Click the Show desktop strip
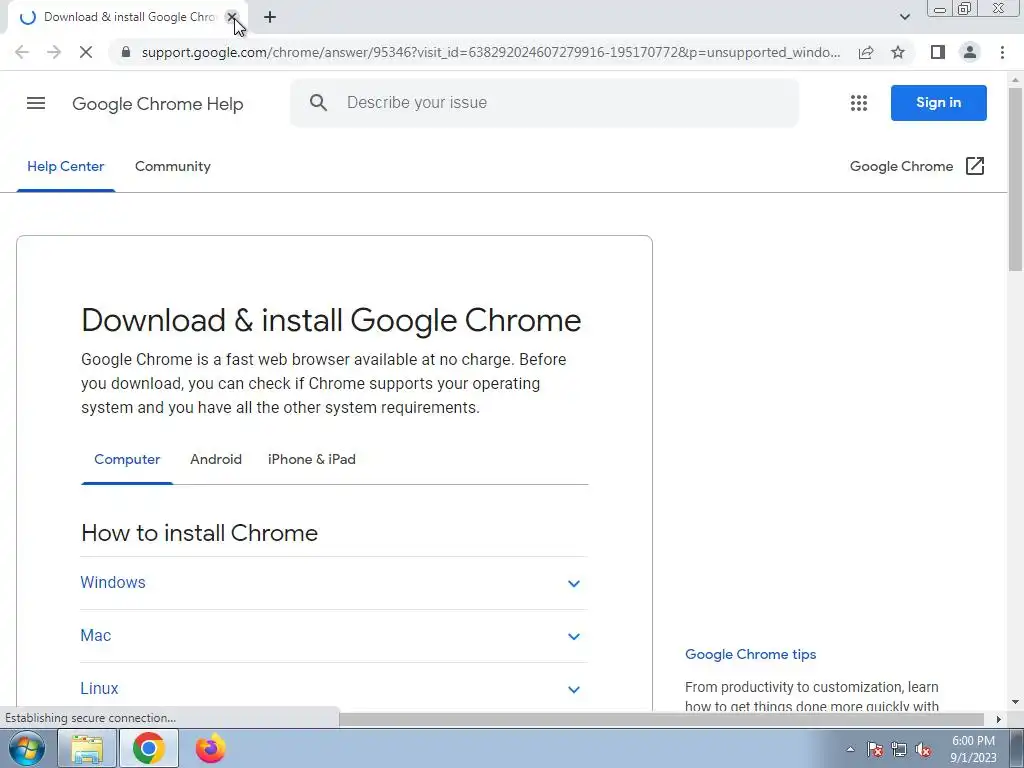Screen dimensions: 1024x768 point(1017,748)
